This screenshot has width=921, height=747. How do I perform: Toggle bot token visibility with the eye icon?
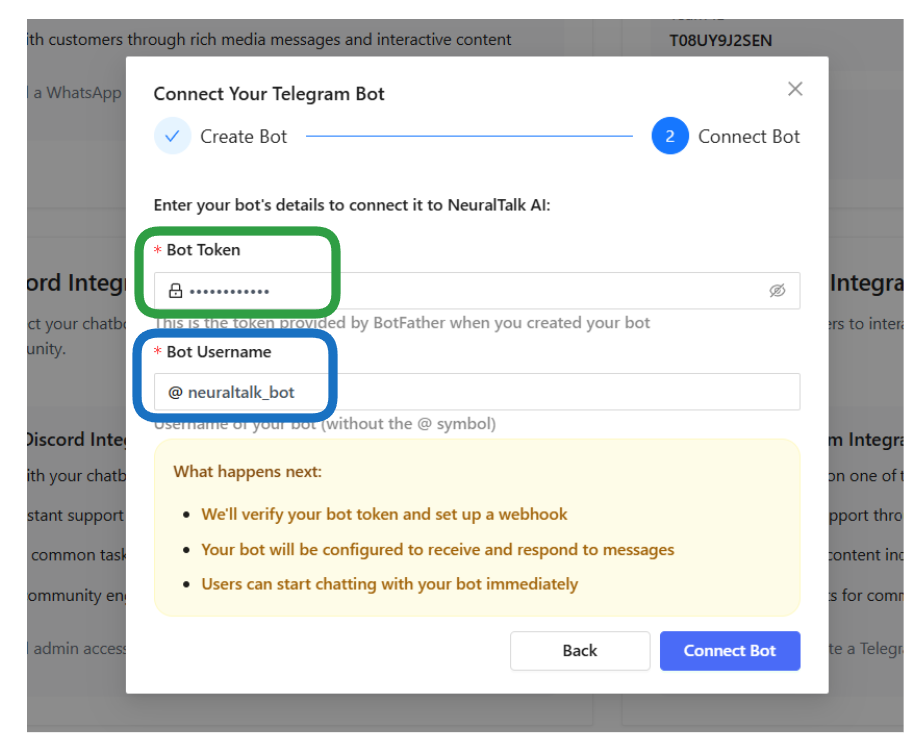tap(778, 291)
